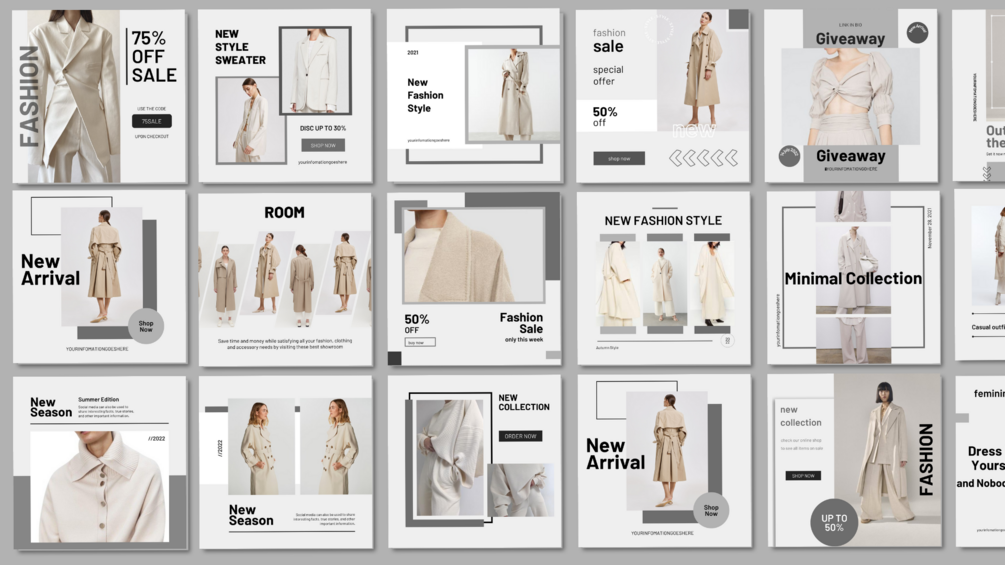This screenshot has width=1005, height=565.
Task: Click the '75% OFF SALE' headline
Action: [x=154, y=57]
